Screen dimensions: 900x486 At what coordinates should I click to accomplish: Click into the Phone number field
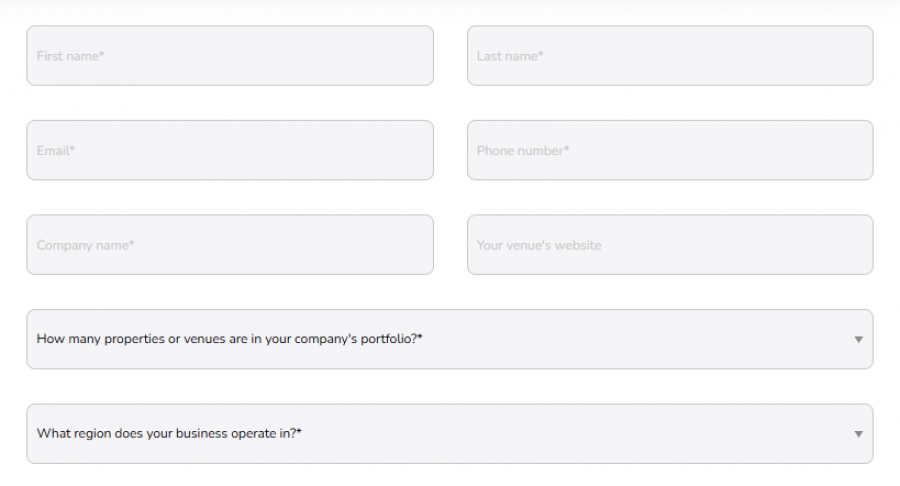670,151
